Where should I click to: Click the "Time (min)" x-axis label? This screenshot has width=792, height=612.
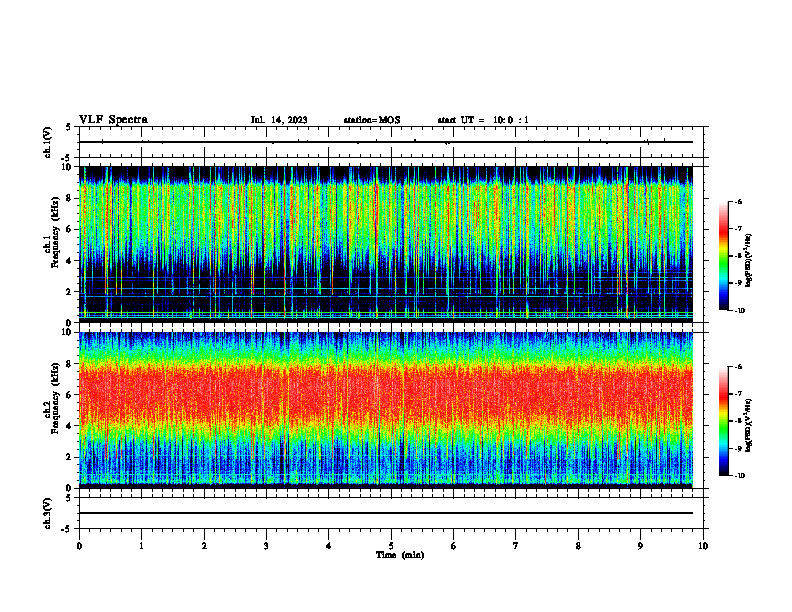click(400, 555)
